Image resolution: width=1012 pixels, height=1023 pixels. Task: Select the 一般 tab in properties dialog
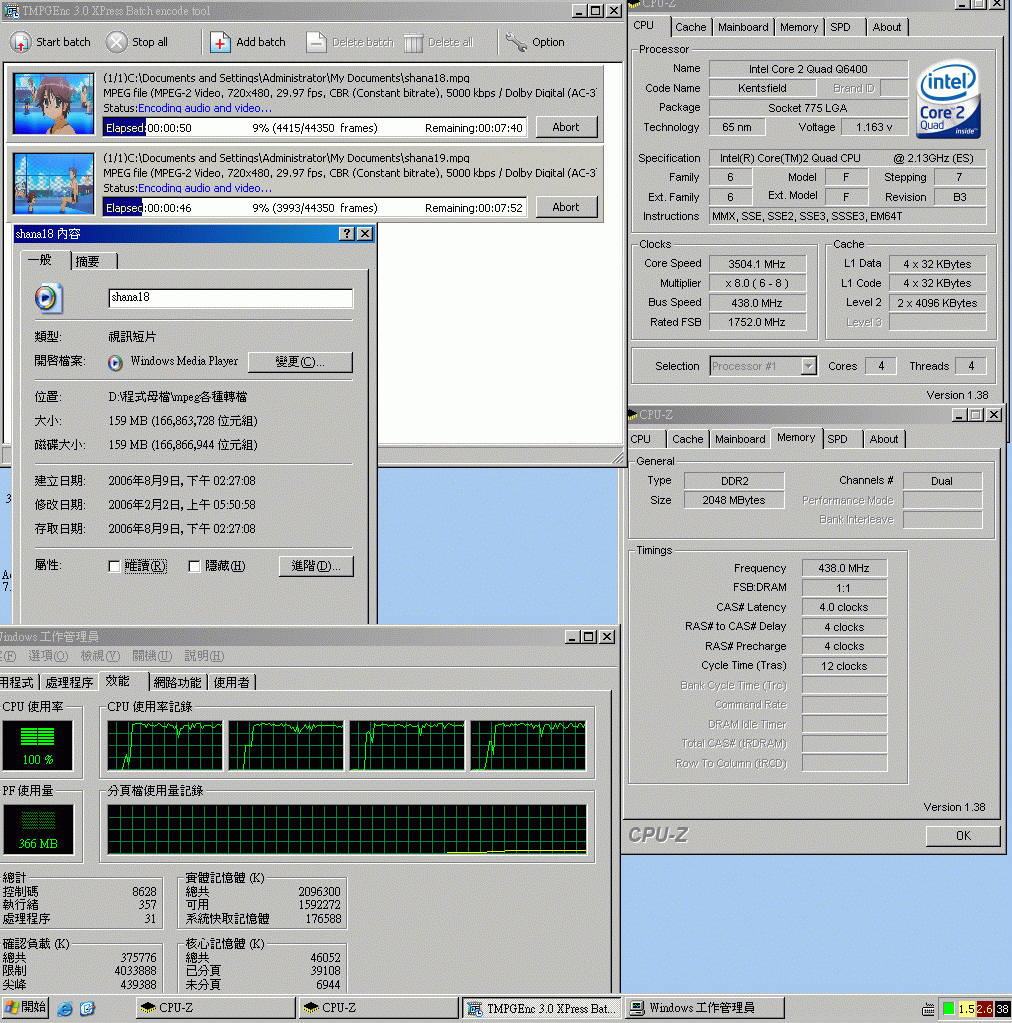(x=45, y=260)
